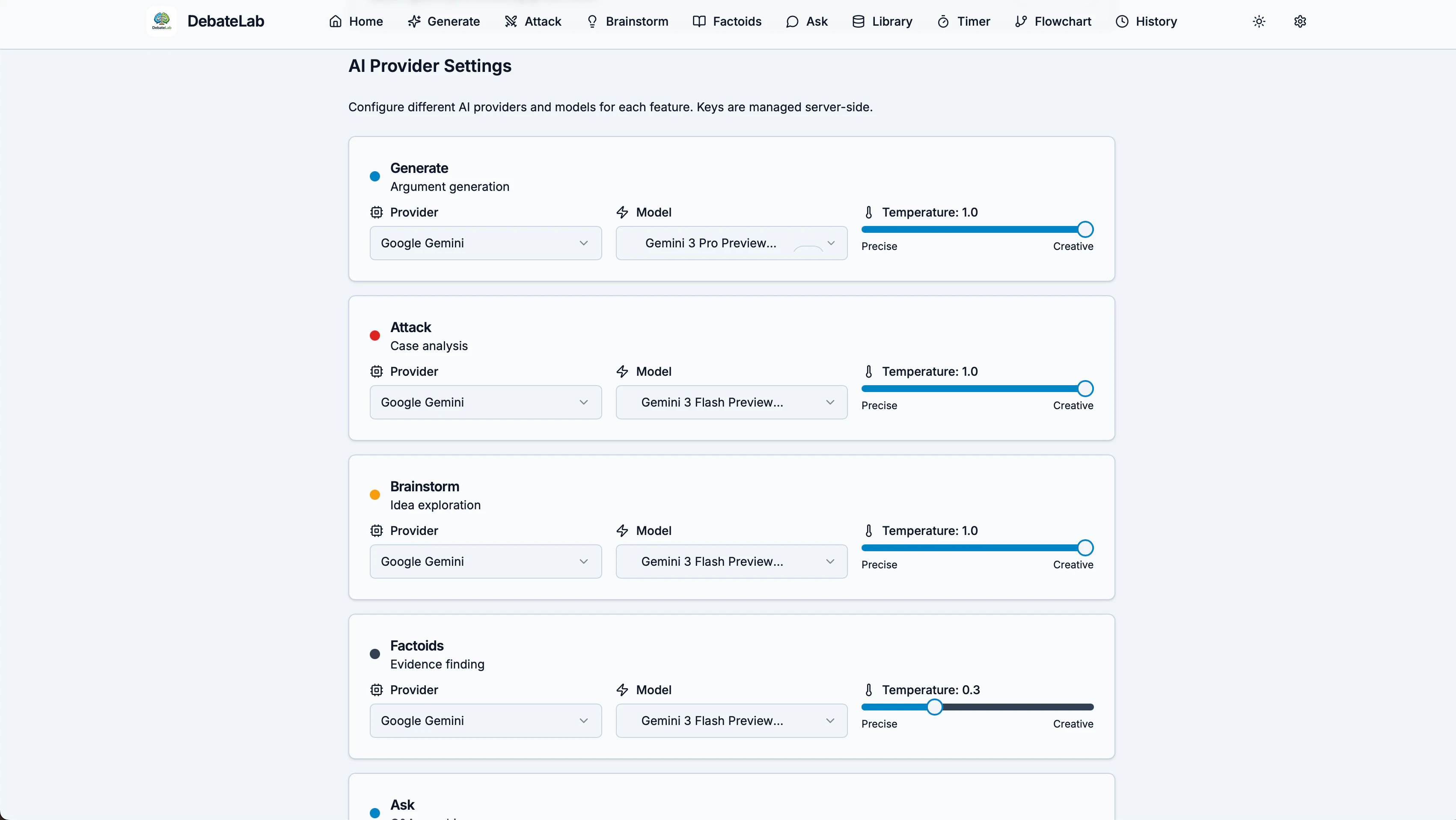Screen dimensions: 1456x820
Task: Open the Generate provider dropdown
Action: 485,243
